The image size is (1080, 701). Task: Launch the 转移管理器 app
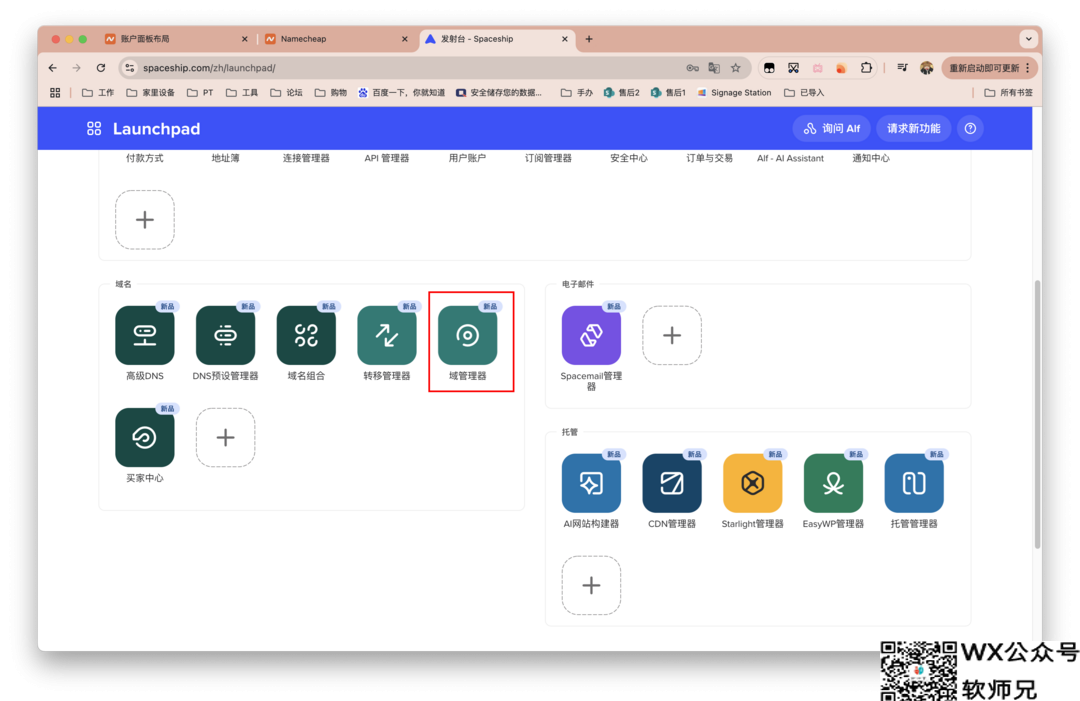[x=386, y=335]
